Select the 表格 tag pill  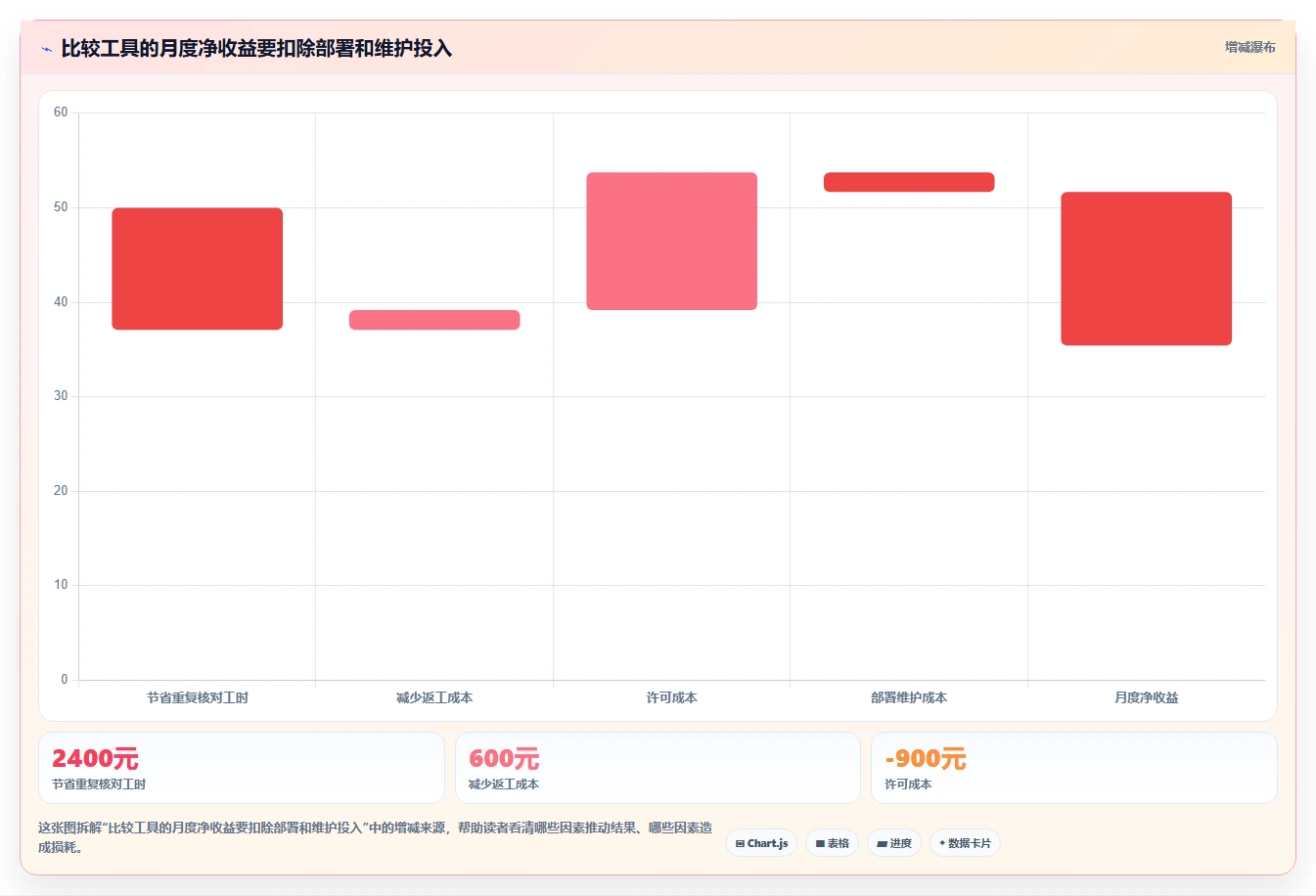tap(832, 843)
